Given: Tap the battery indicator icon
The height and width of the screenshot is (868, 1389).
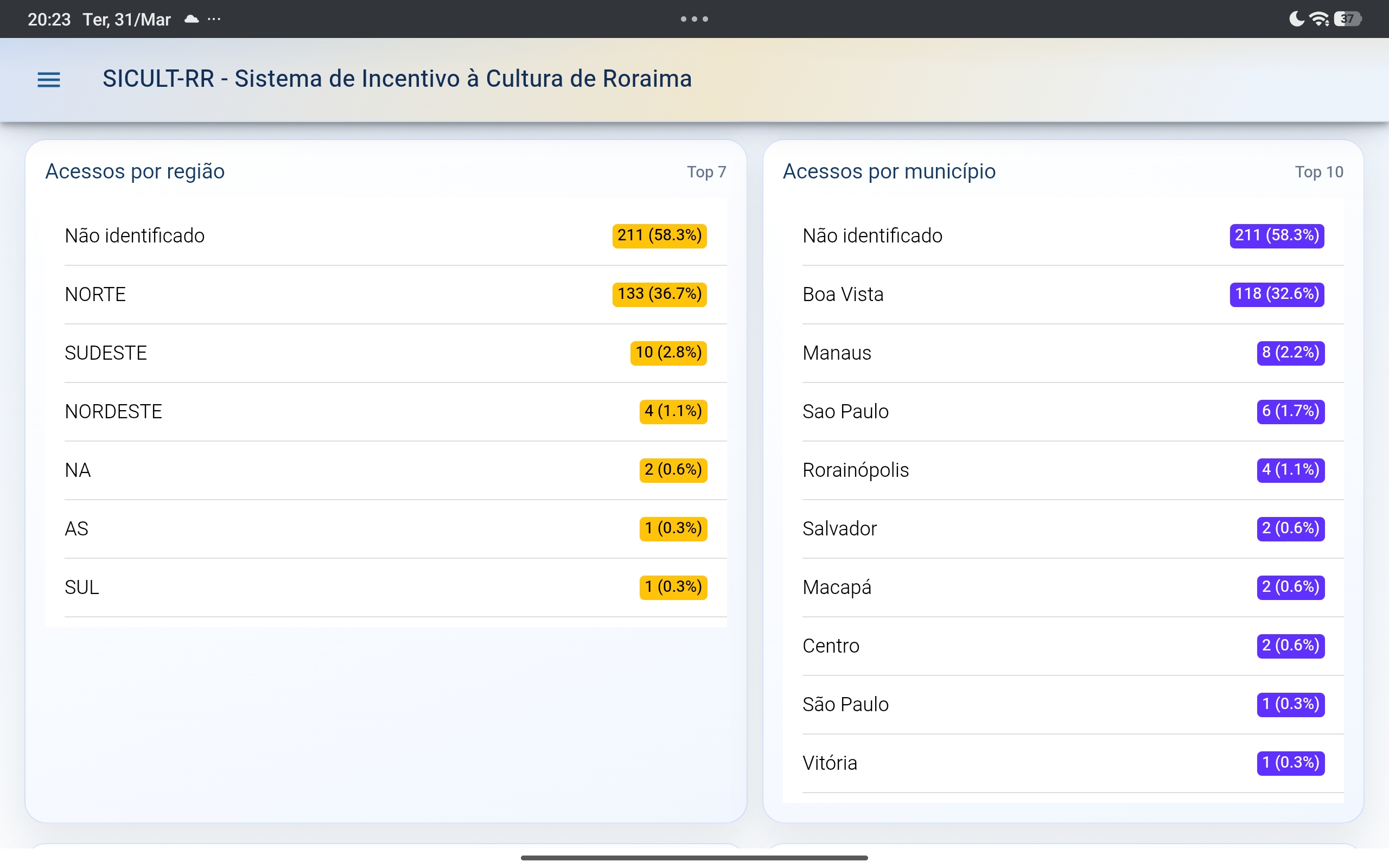Looking at the screenshot, I should [1347, 19].
